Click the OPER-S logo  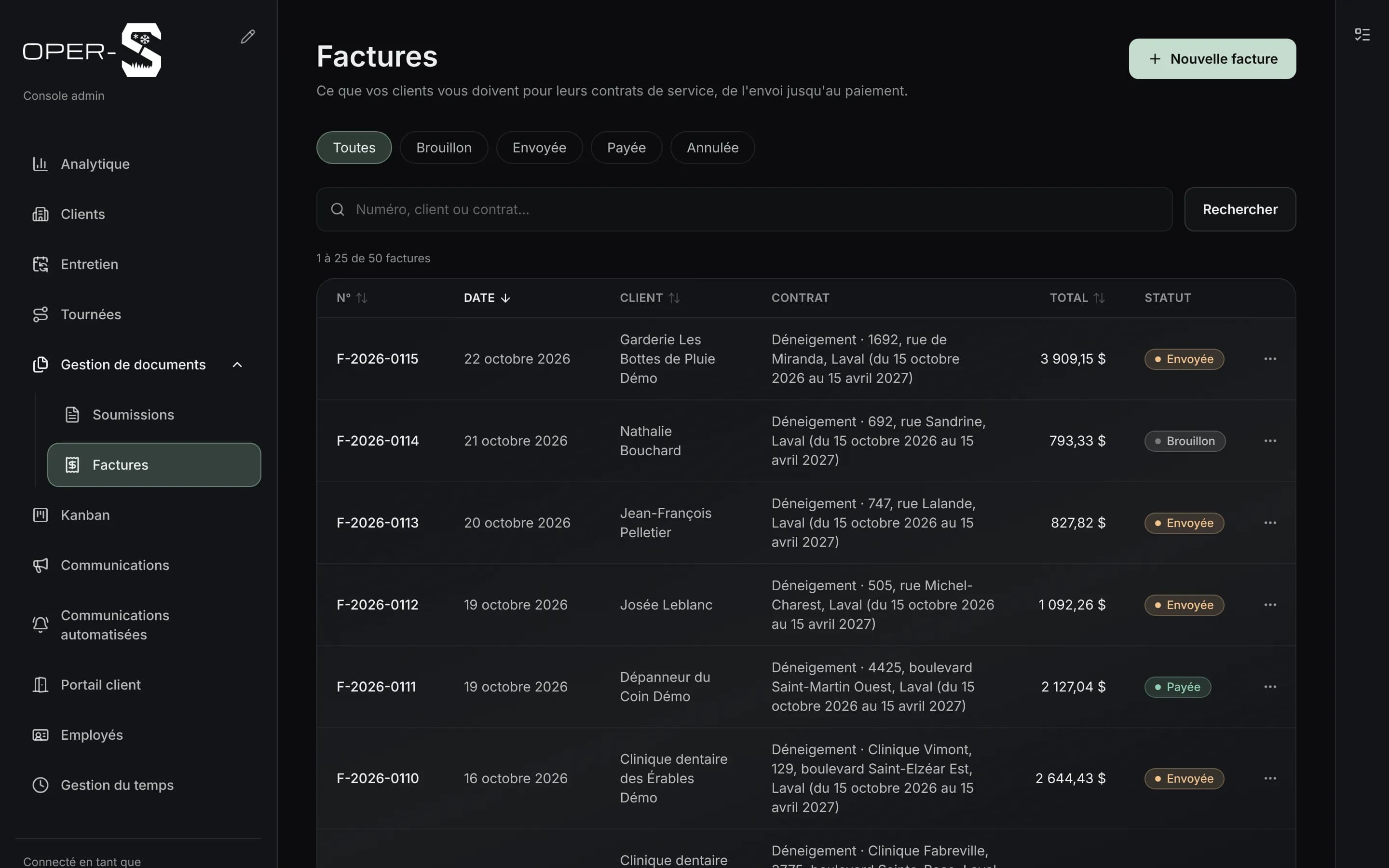[92, 51]
